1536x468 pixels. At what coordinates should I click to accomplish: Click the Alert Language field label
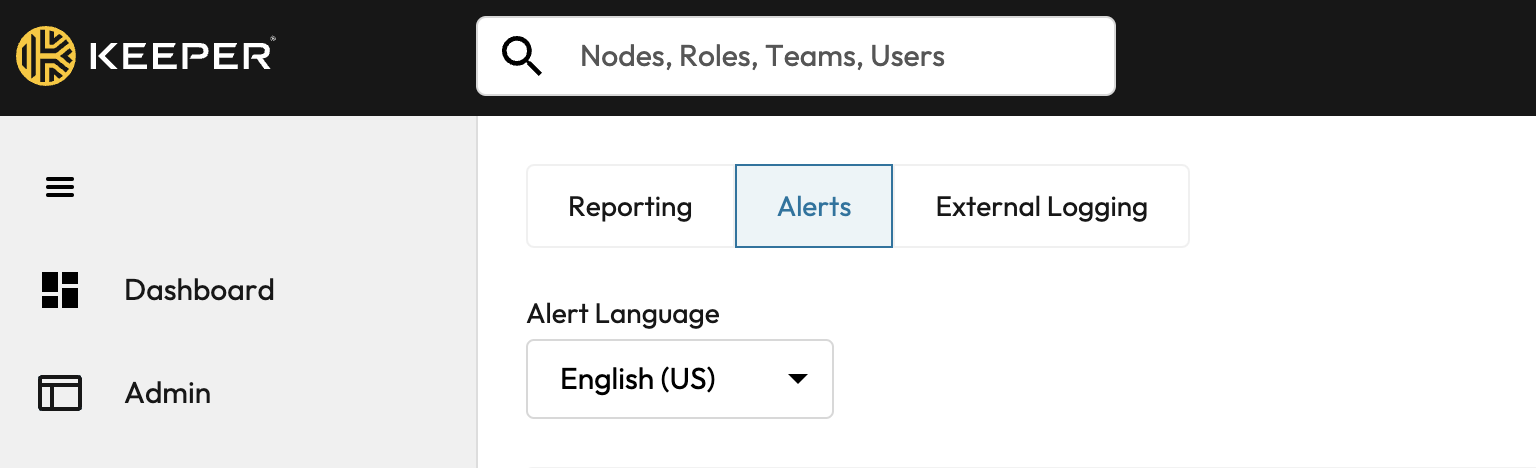pos(622,314)
